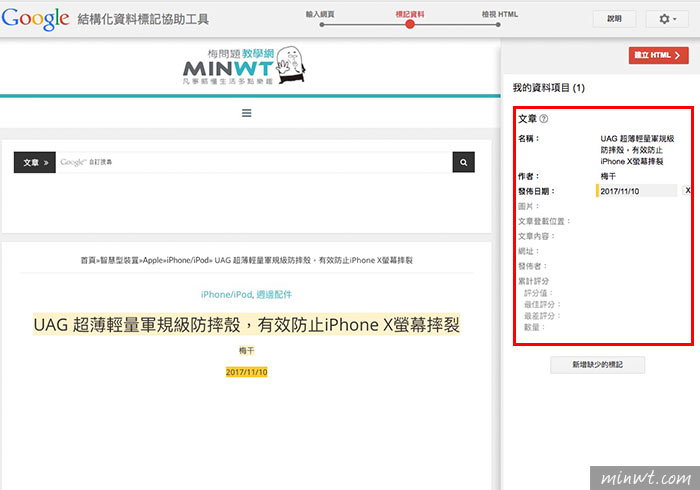Open the hamburger menu icon

pos(246,113)
